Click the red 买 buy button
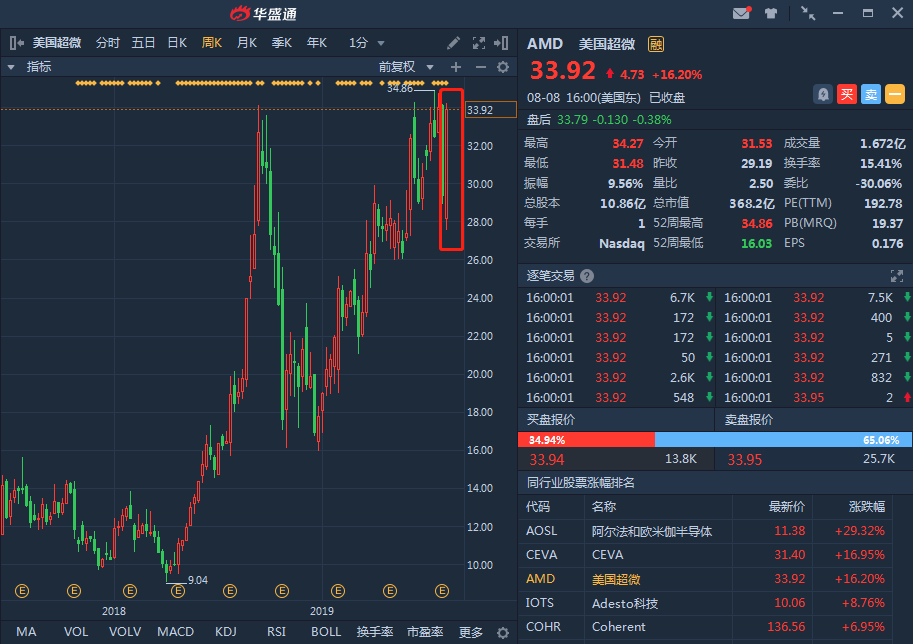 (847, 94)
